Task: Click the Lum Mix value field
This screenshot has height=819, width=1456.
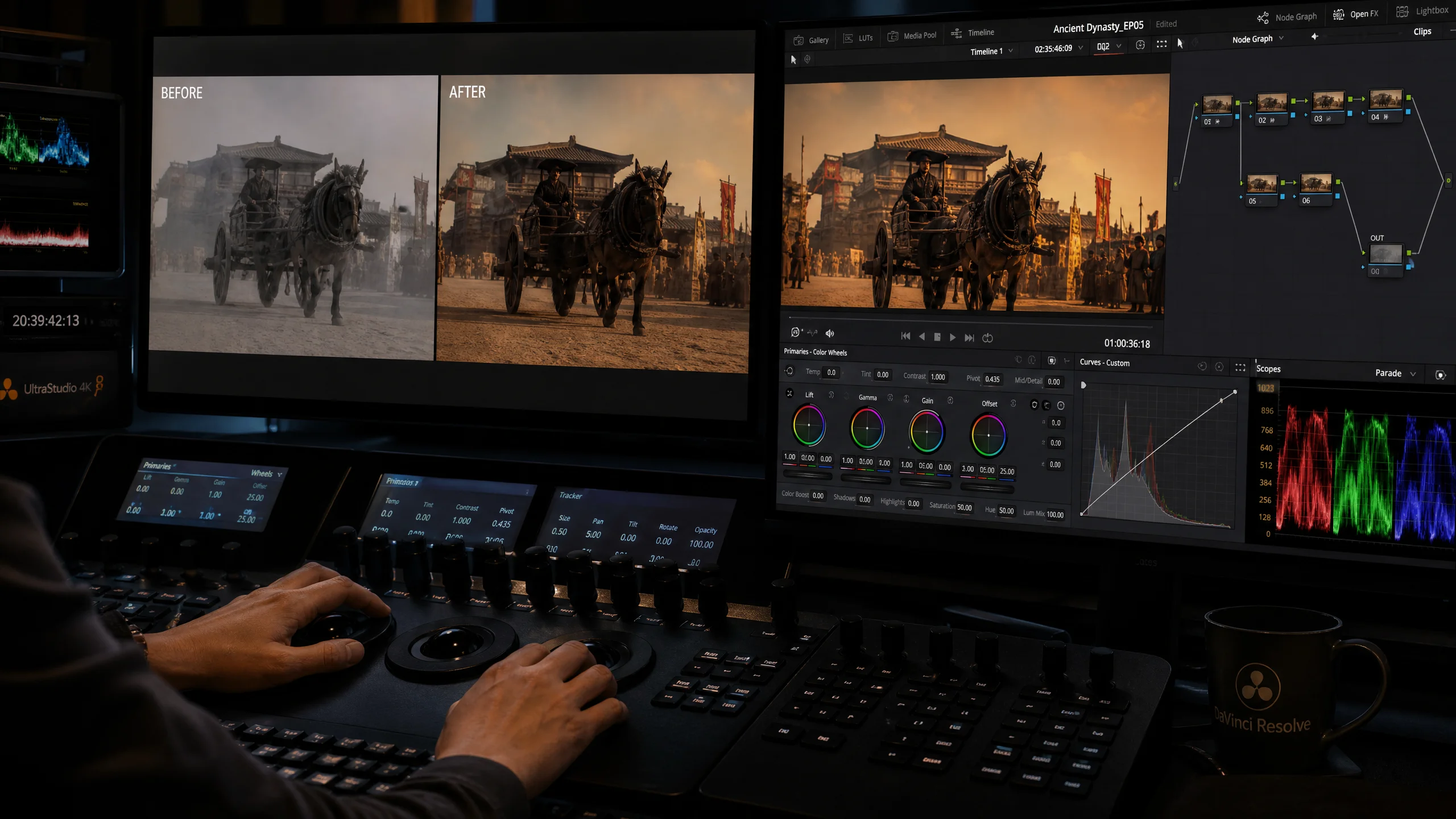Action: (x=1055, y=515)
